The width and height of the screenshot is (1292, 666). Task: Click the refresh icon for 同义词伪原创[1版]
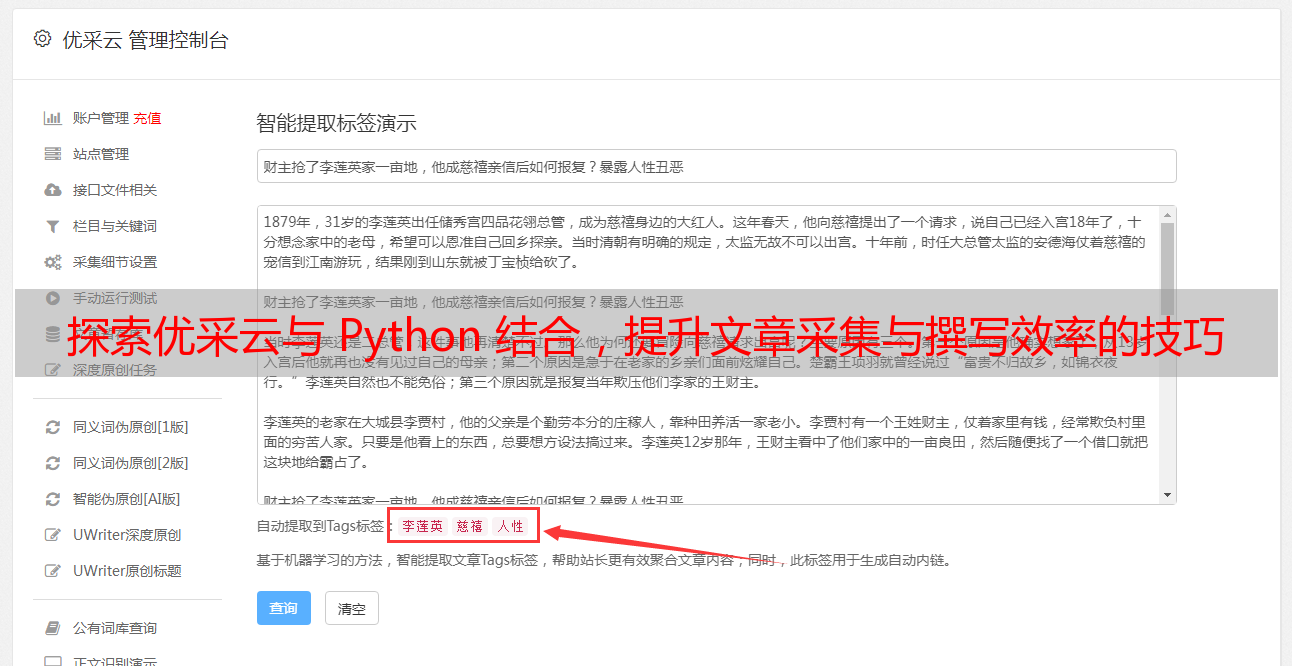[x=53, y=427]
